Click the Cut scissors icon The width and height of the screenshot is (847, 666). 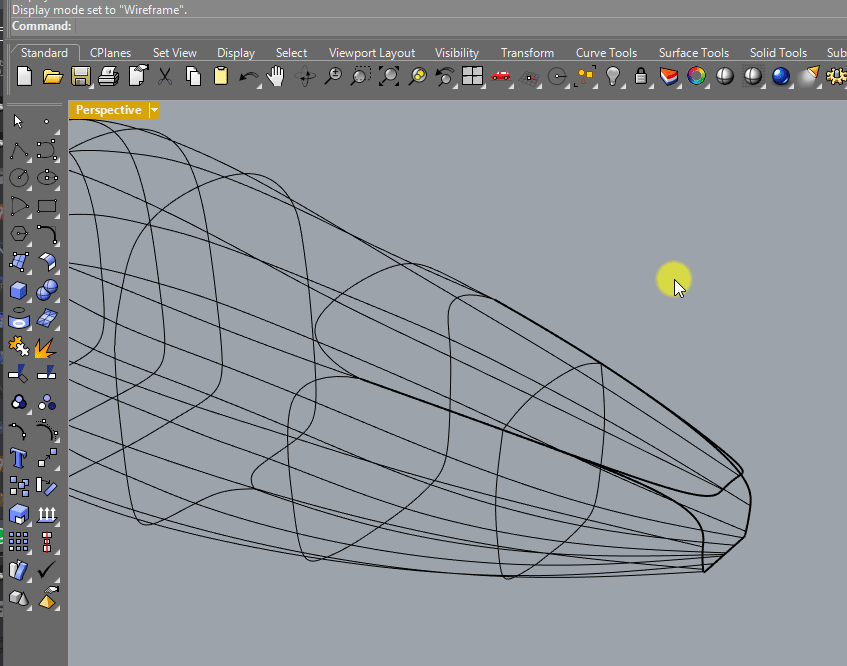coord(165,76)
